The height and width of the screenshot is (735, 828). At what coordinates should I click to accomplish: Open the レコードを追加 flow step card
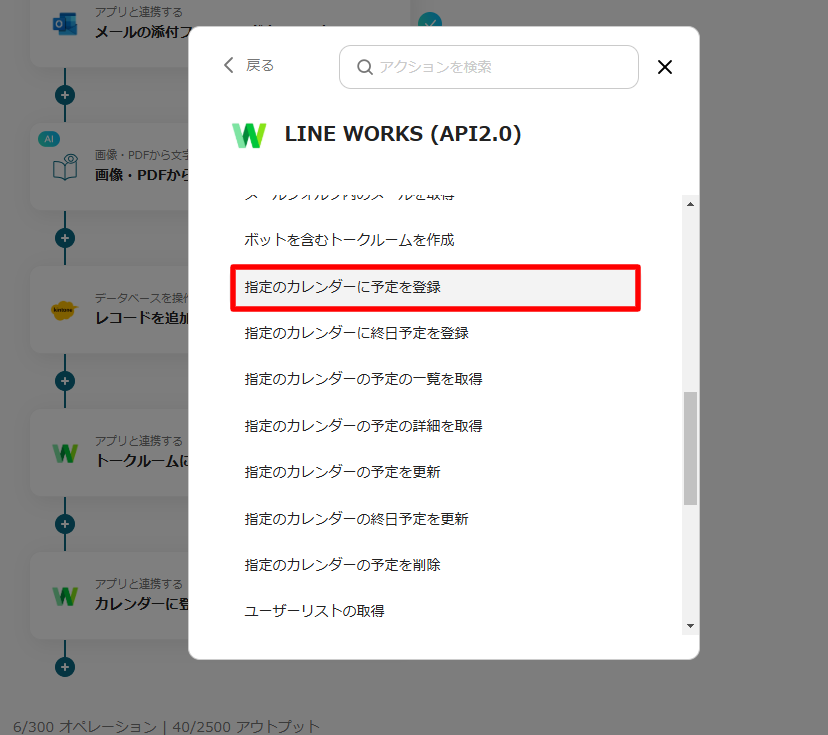coord(110,310)
